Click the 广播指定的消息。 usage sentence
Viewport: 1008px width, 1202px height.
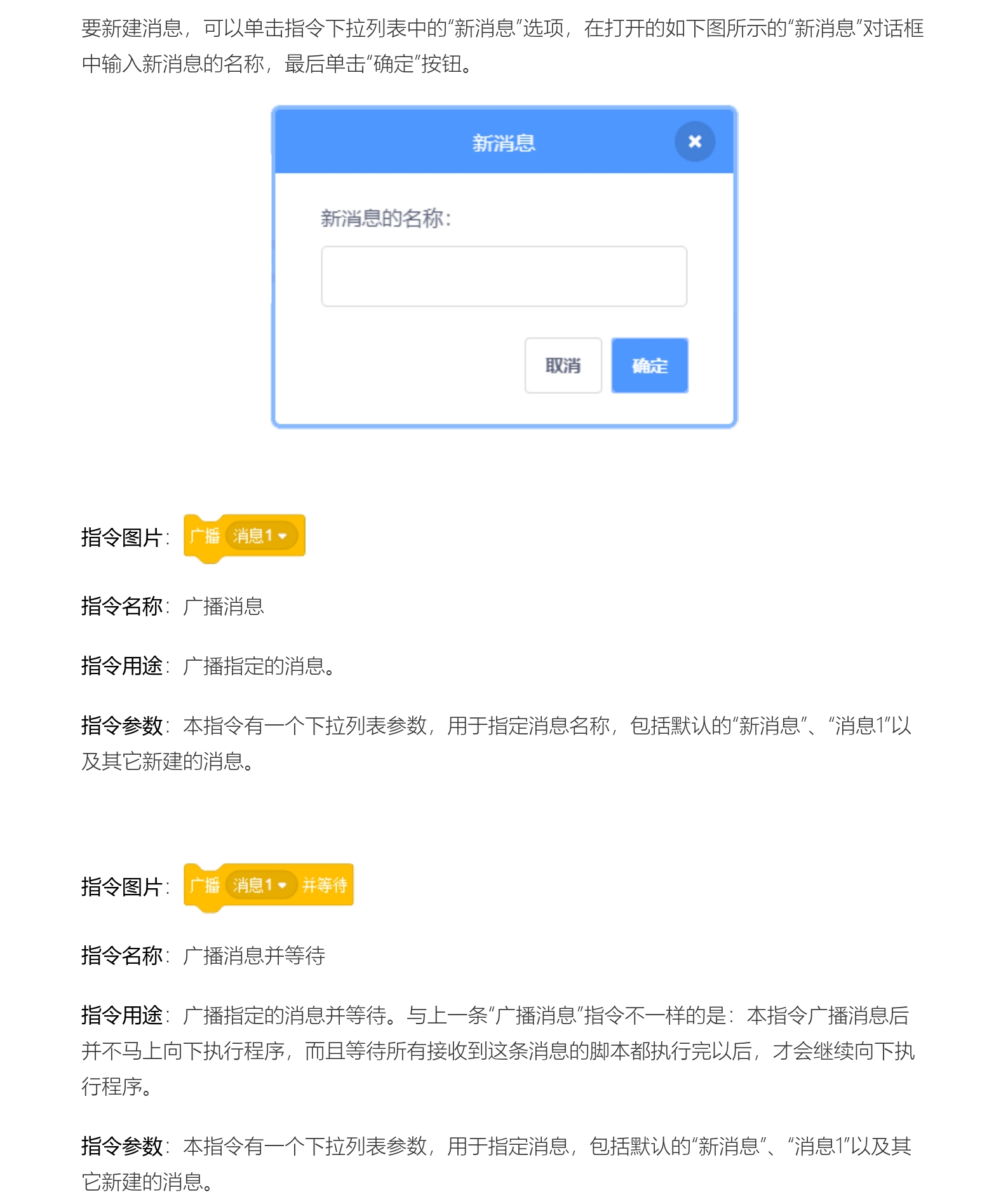pyautogui.click(x=260, y=666)
